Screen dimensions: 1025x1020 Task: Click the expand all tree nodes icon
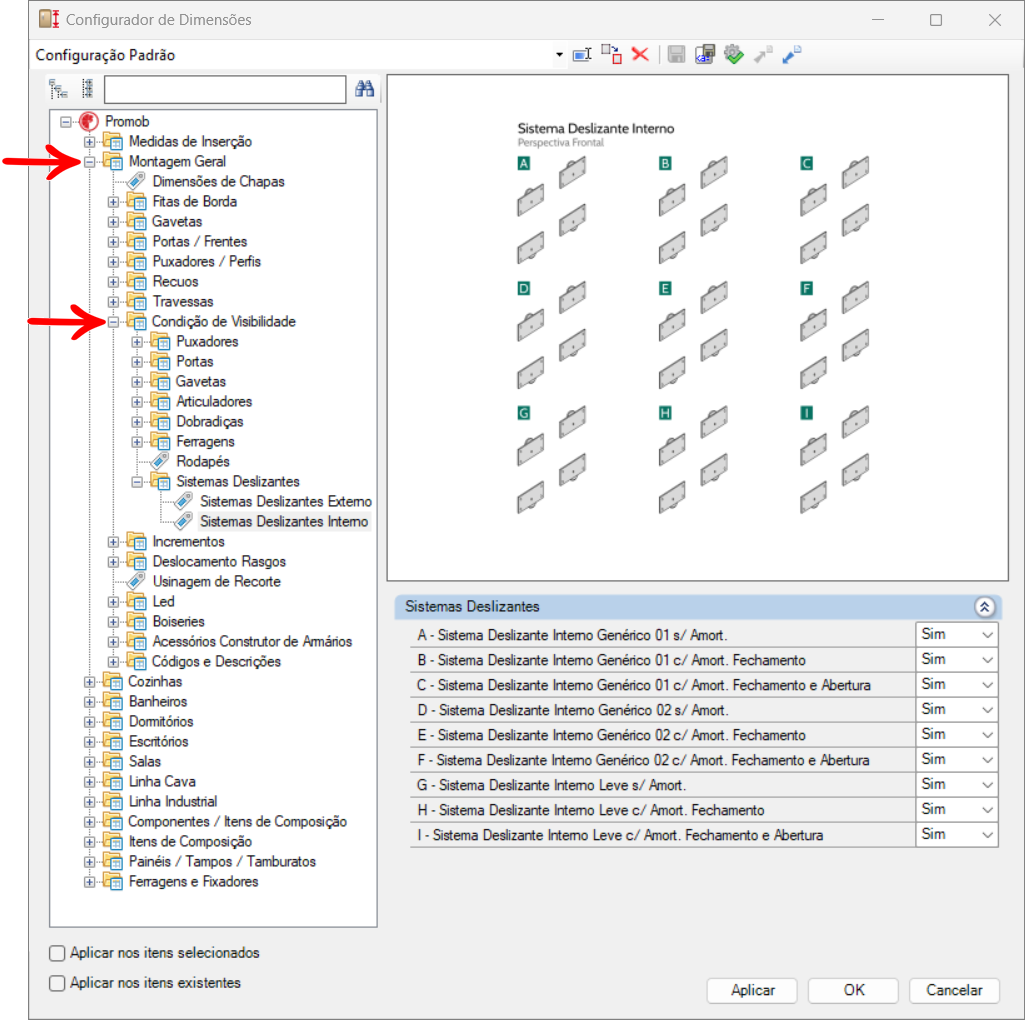59,89
